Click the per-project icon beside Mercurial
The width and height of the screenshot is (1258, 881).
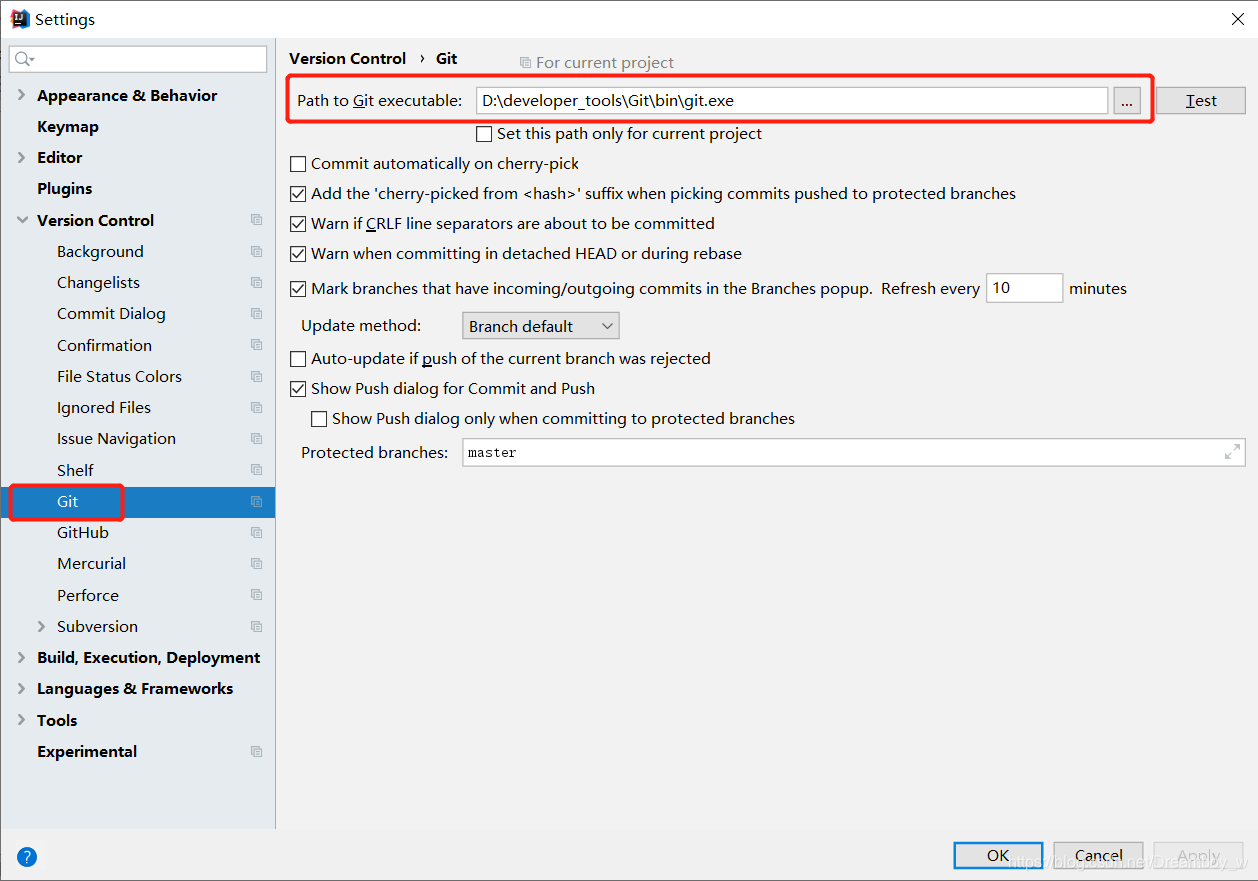tap(257, 563)
